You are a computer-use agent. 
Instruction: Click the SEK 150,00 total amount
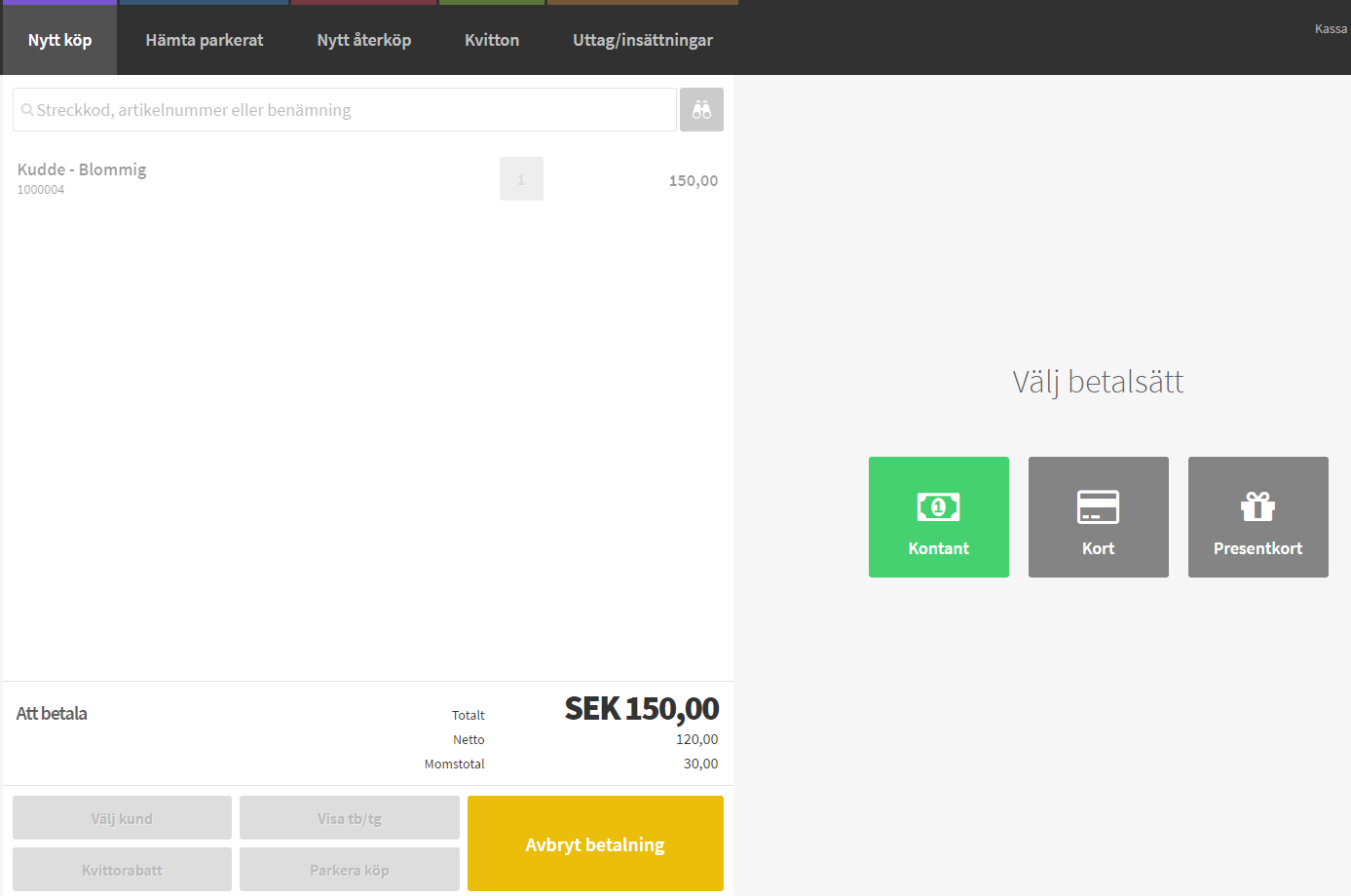click(641, 709)
